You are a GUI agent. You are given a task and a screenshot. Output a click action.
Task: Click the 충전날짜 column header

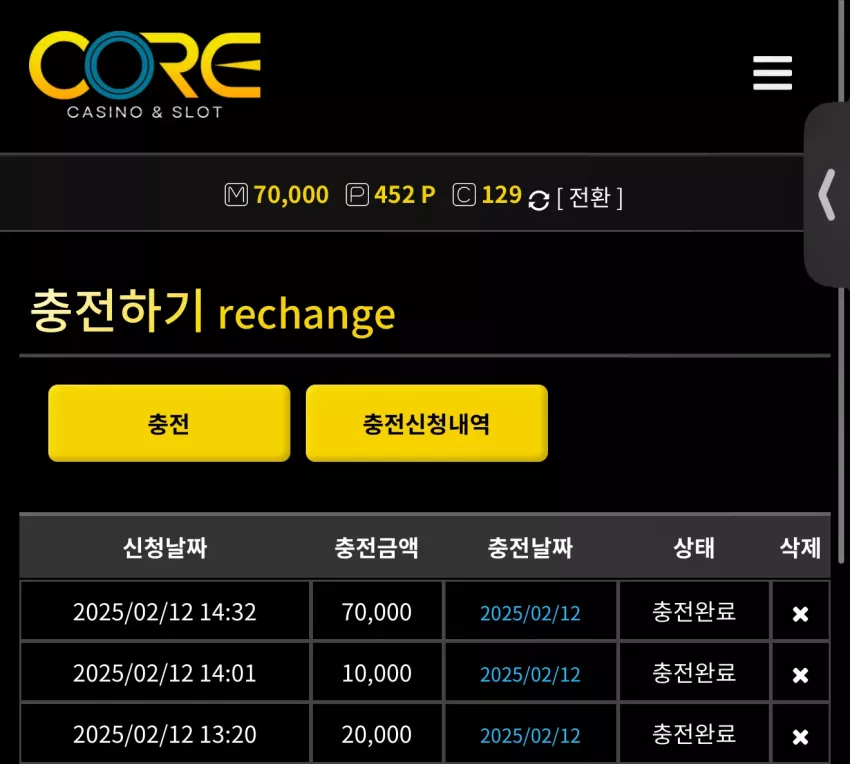tap(530, 548)
